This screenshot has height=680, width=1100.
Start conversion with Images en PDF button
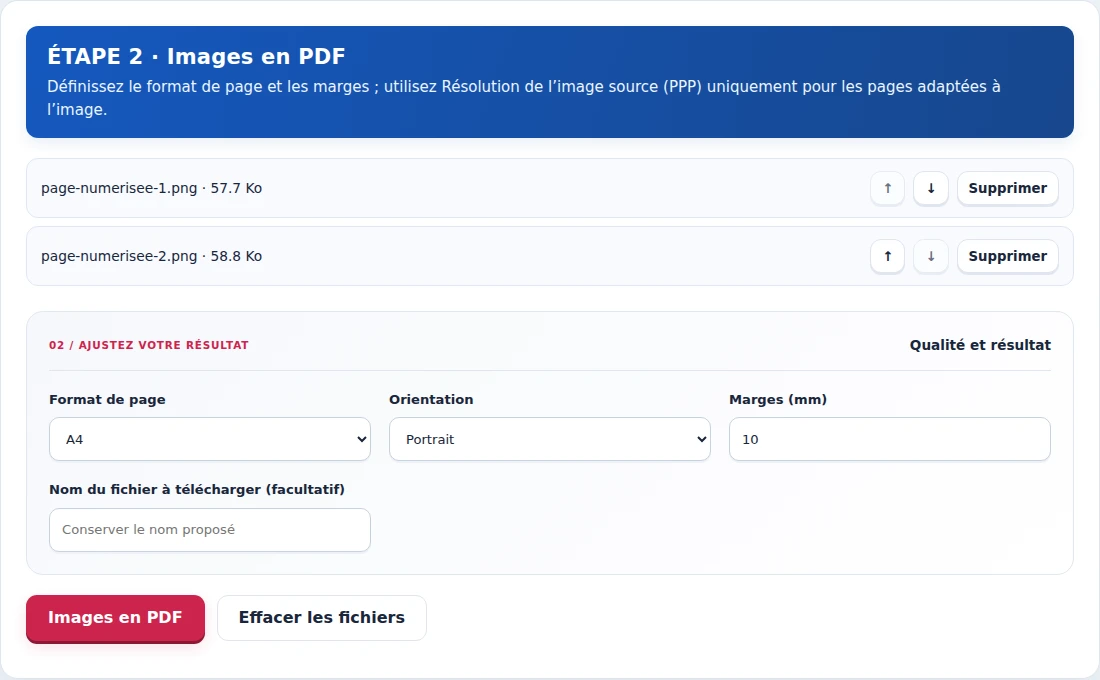(115, 618)
